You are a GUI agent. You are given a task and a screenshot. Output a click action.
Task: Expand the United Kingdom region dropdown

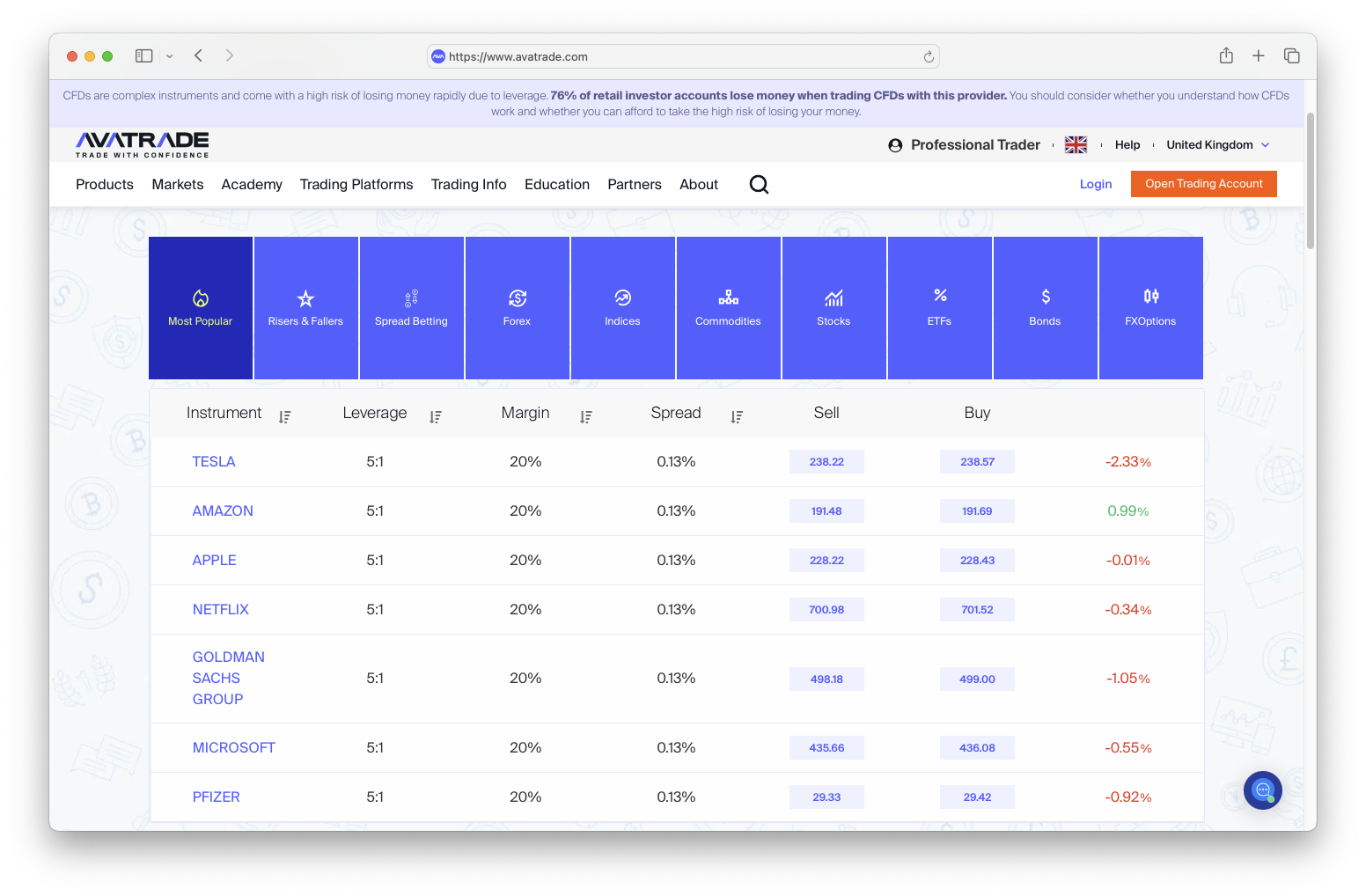[x=1218, y=145]
